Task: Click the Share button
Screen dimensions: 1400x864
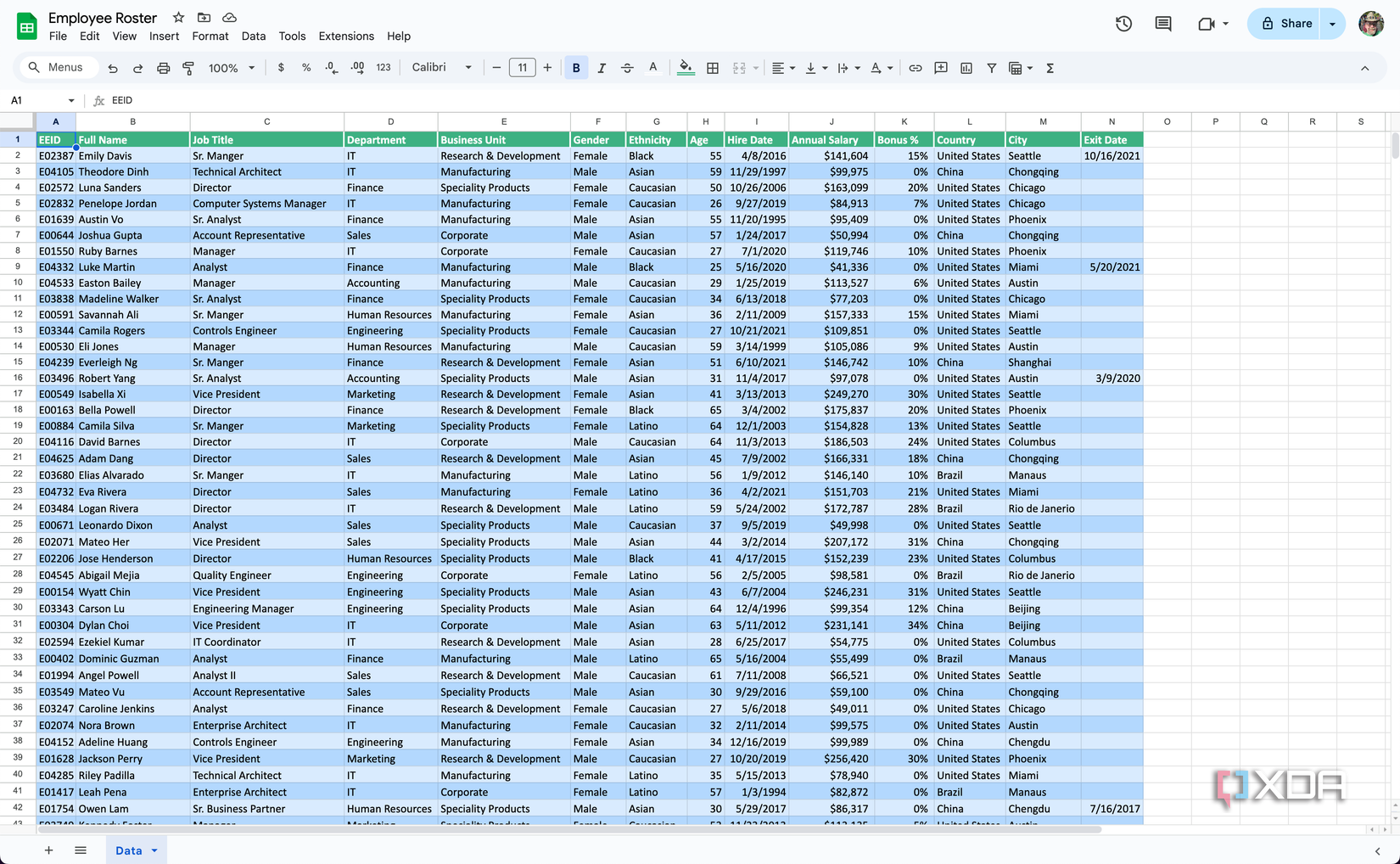Action: point(1285,24)
